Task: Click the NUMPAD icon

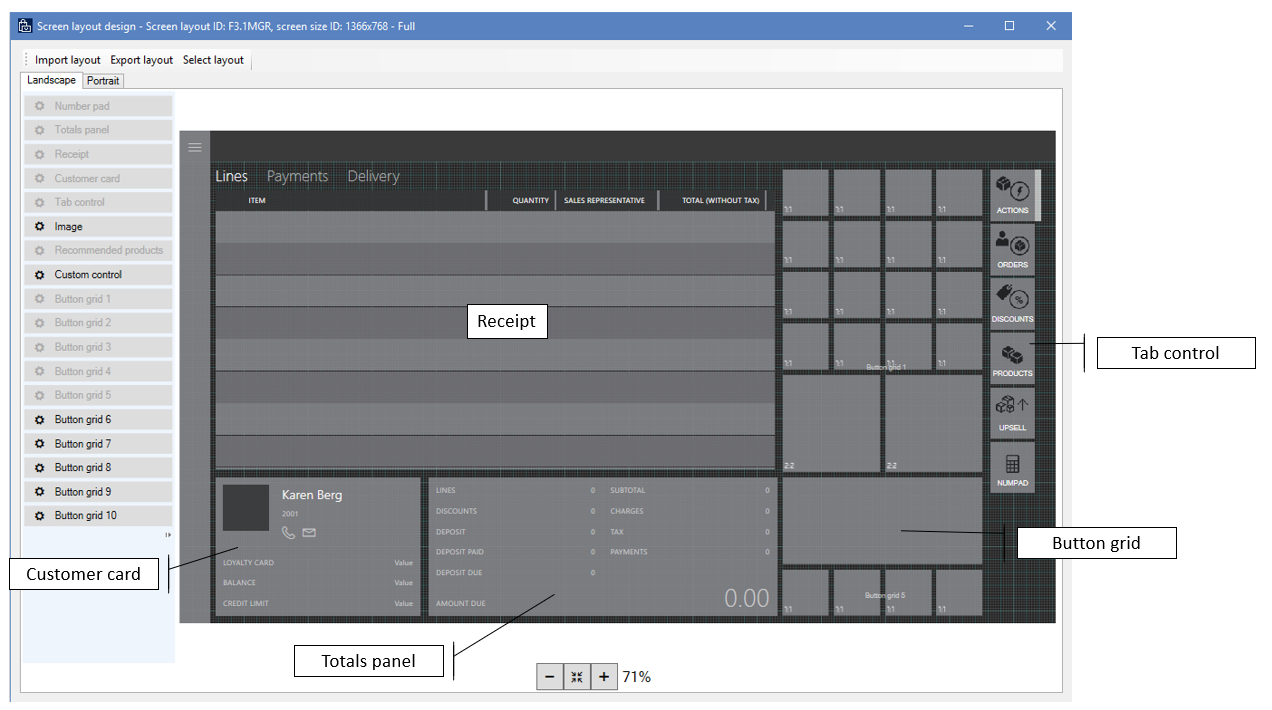Action: [1012, 467]
